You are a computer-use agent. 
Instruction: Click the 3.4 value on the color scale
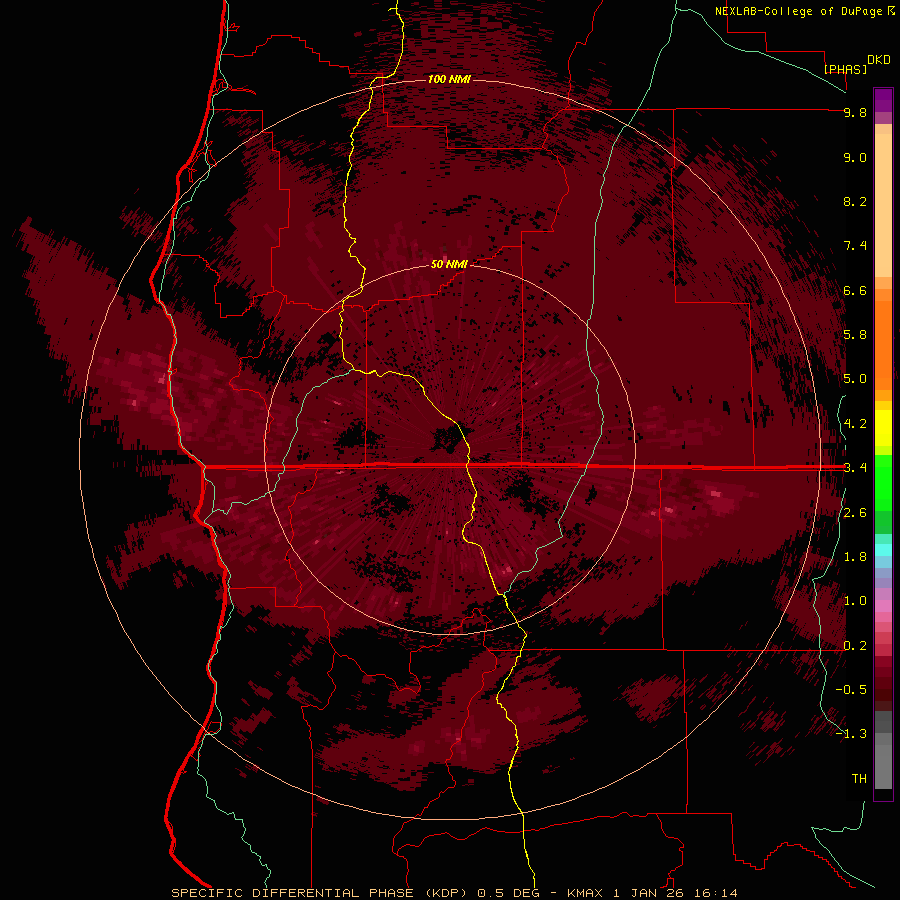(855, 468)
